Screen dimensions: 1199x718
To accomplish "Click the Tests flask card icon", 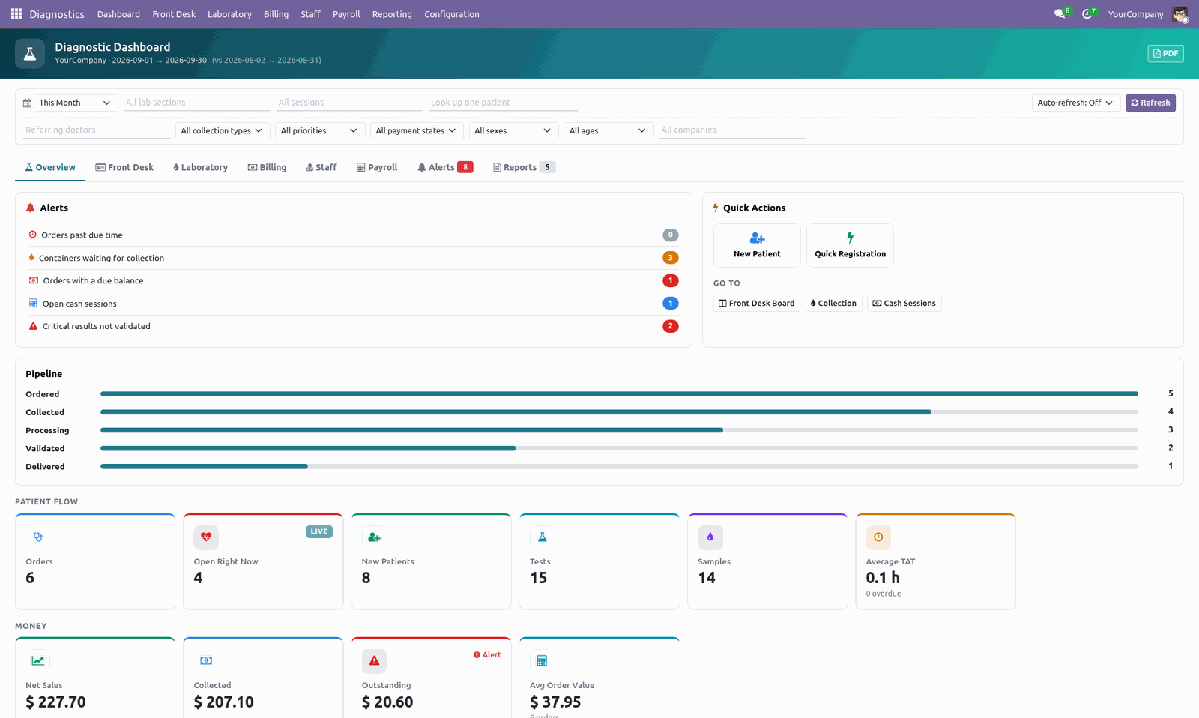I will coord(542,537).
